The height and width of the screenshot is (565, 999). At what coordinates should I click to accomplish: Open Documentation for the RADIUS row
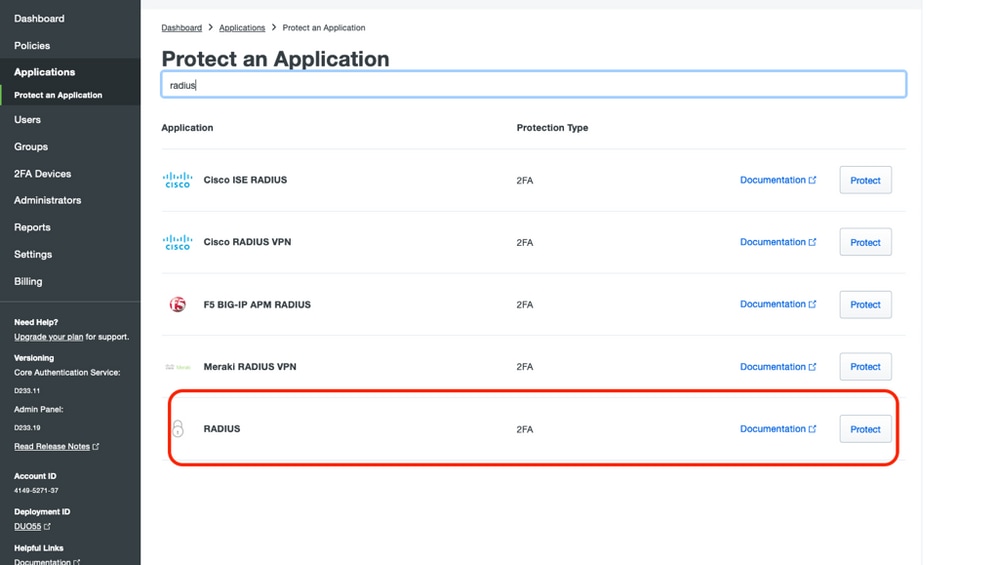coord(778,429)
